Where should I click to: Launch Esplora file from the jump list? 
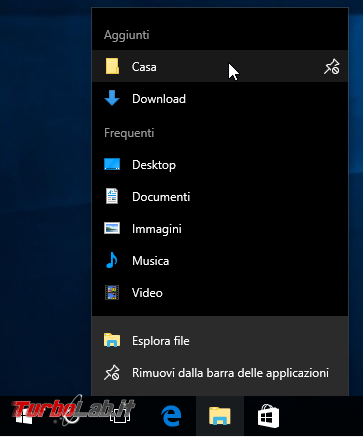(x=220, y=341)
